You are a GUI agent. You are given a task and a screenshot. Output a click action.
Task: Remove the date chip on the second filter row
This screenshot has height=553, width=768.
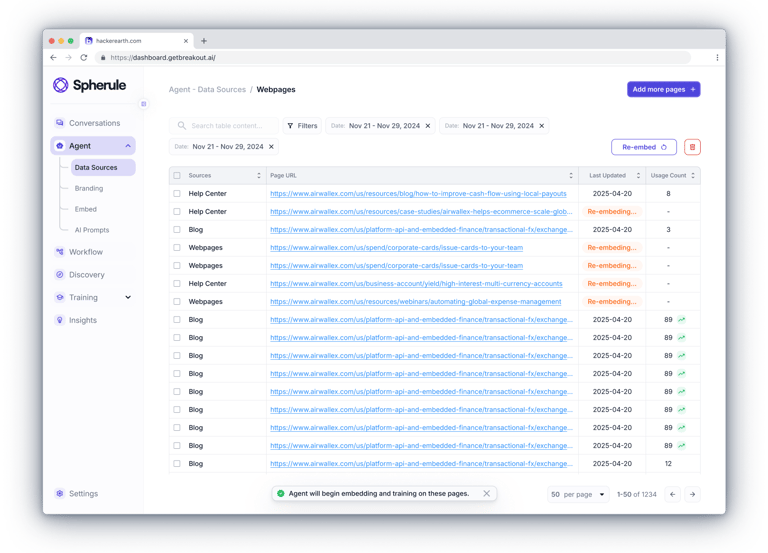click(271, 147)
